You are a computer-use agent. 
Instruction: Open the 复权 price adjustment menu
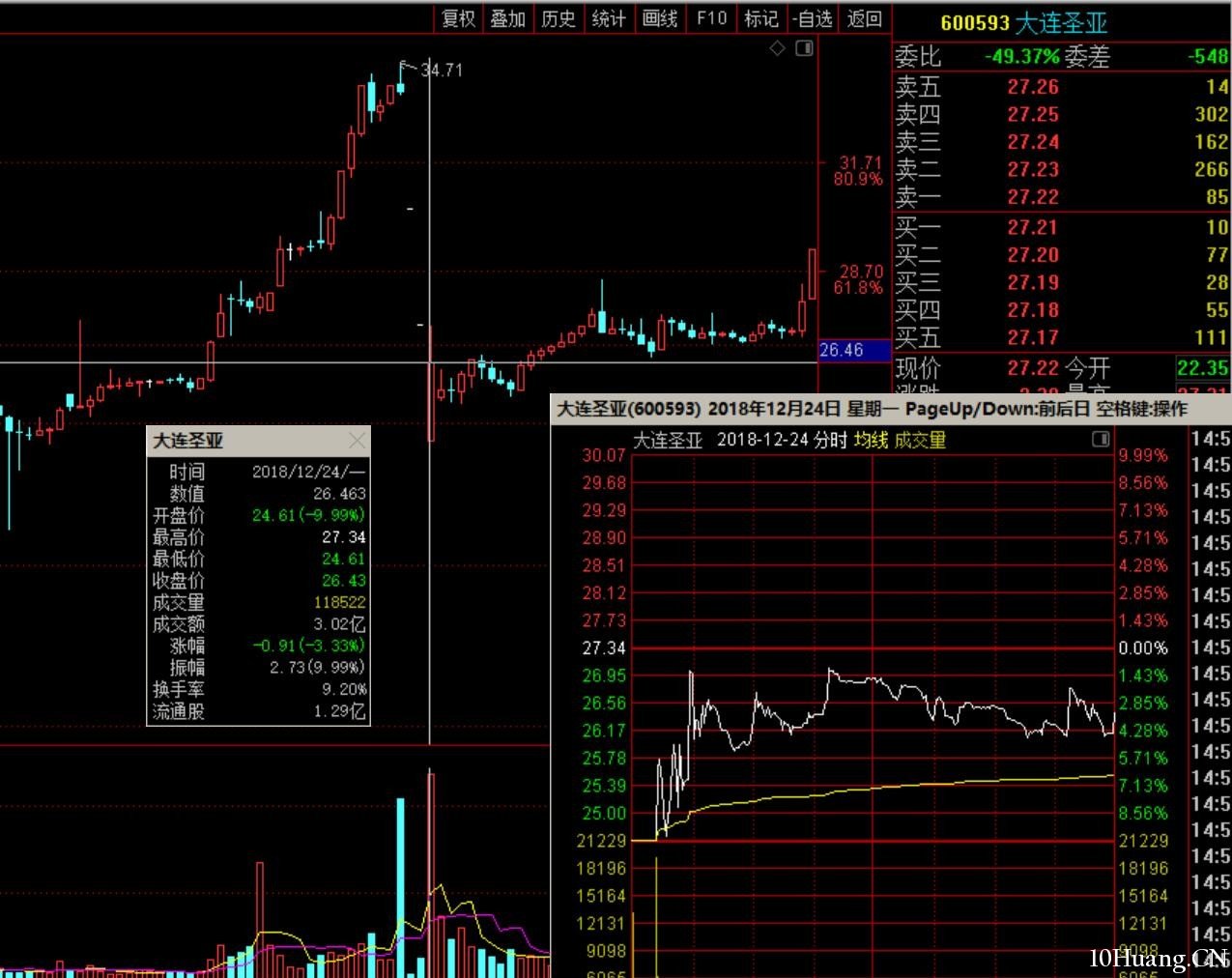pyautogui.click(x=458, y=18)
